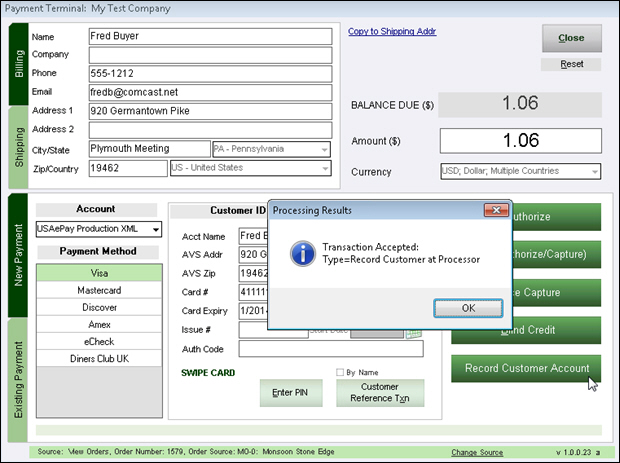Viewport: 620px width, 463px height.
Task: Close the Processing Results dialog
Action: (x=494, y=211)
